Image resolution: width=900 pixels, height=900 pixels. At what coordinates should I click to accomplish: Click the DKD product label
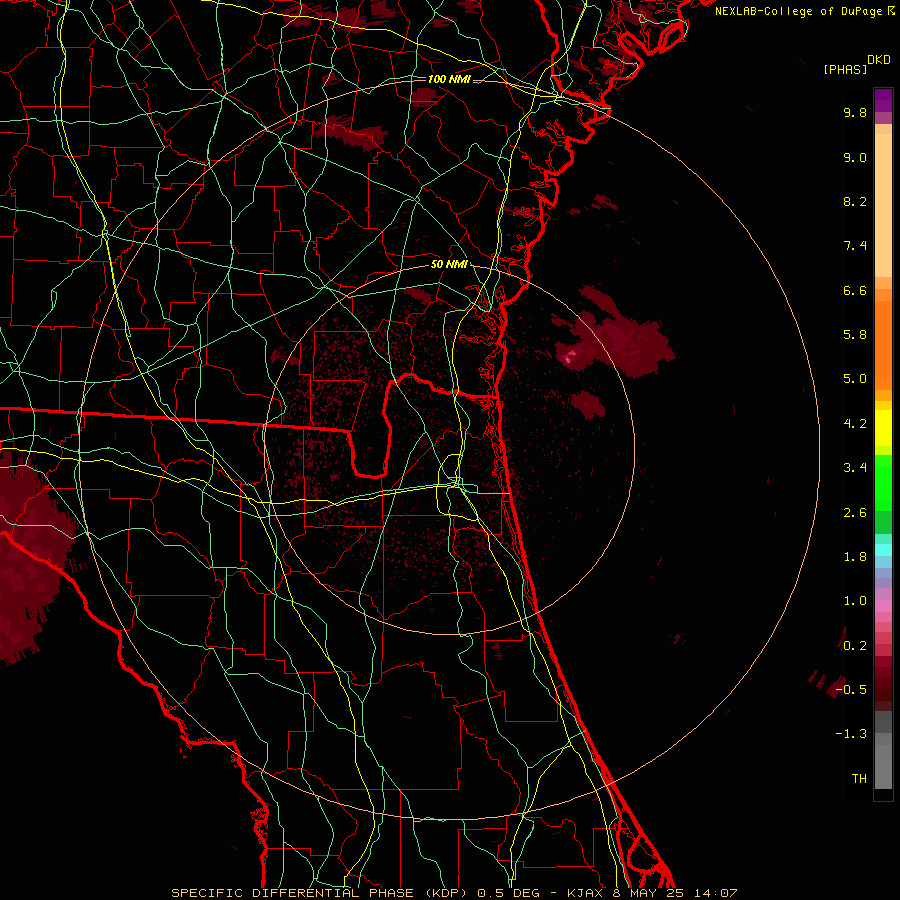(879, 60)
